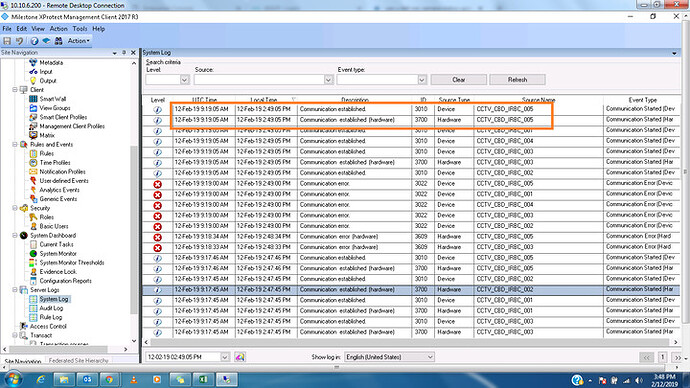
Task: Click the Refresh button
Action: pyautogui.click(x=517, y=80)
